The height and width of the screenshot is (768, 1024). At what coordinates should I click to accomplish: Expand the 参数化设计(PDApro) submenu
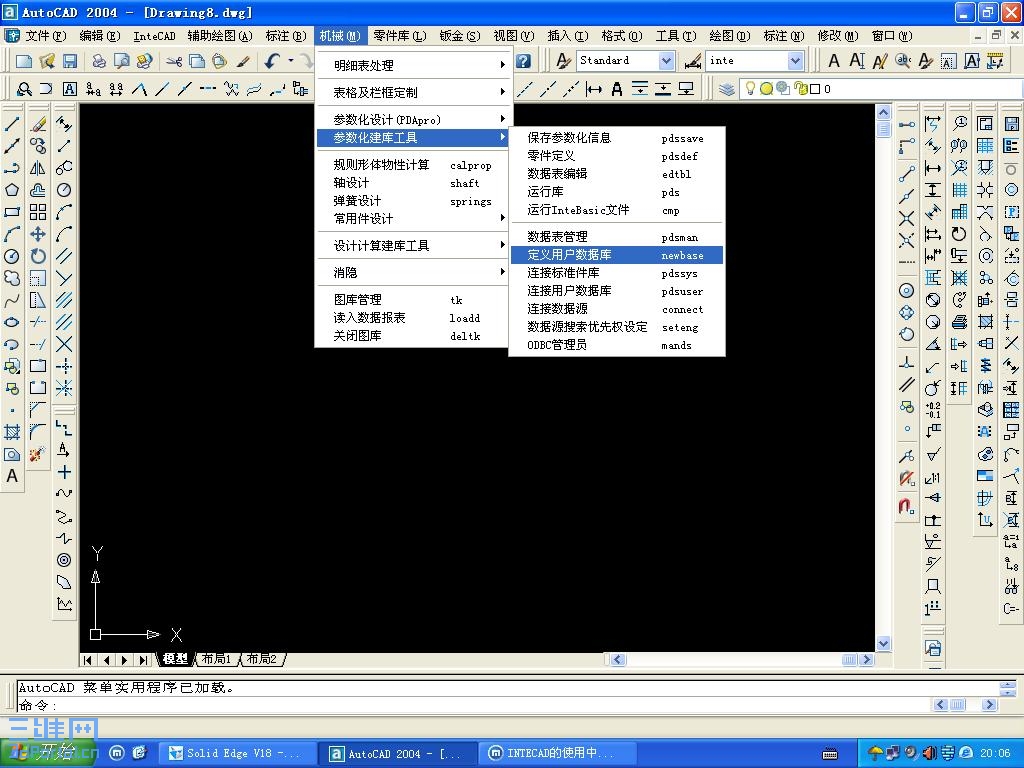click(413, 120)
